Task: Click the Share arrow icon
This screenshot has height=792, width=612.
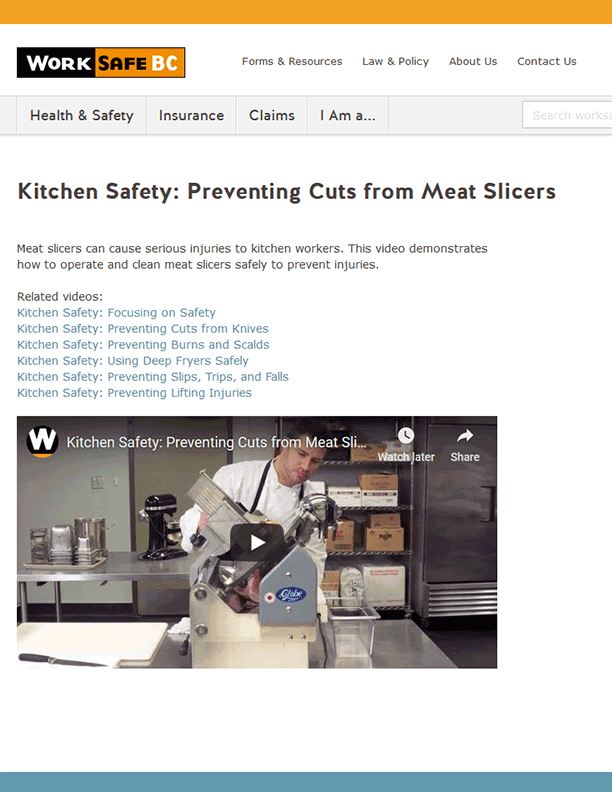Action: point(465,435)
